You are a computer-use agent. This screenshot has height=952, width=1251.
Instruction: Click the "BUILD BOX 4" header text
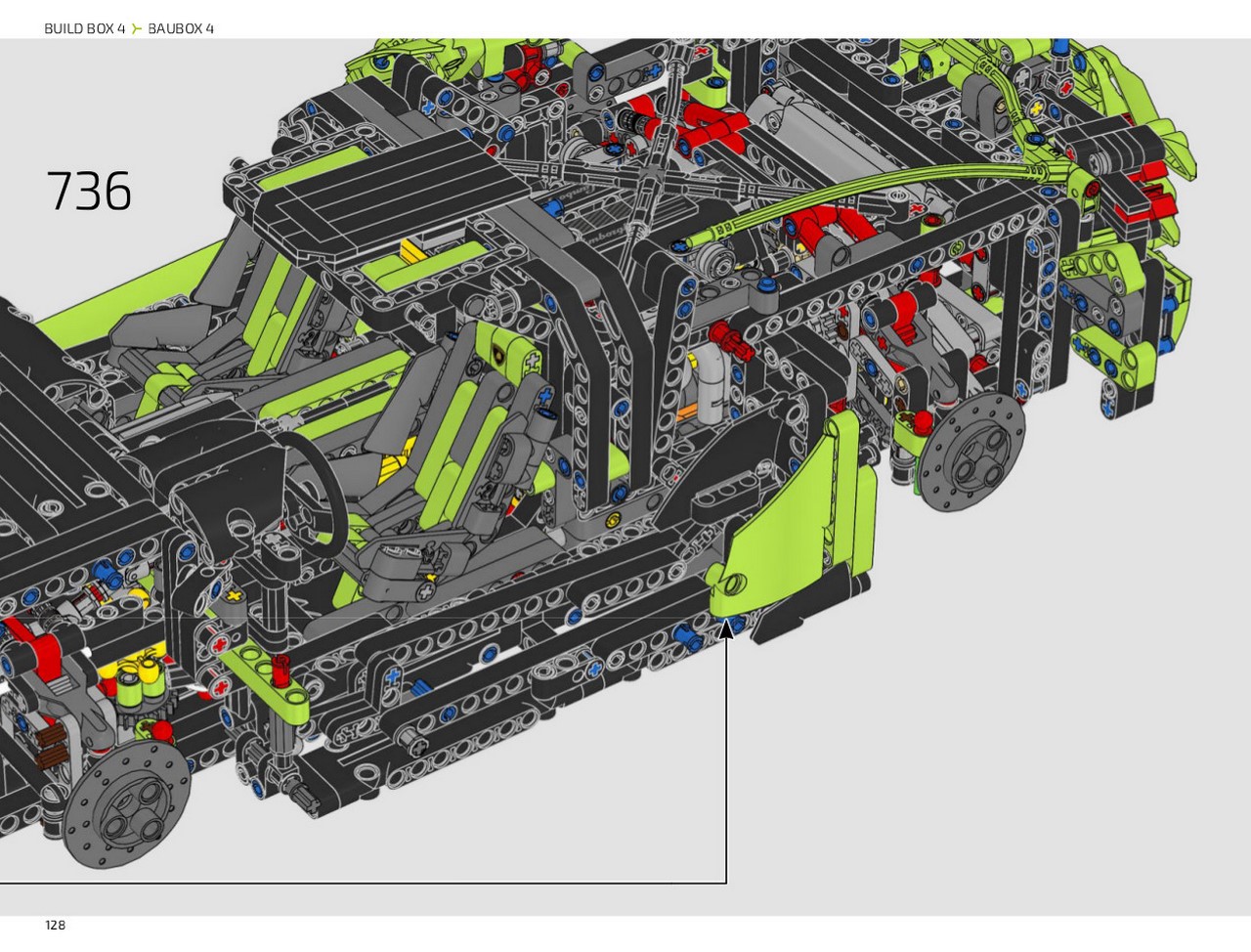point(85,28)
